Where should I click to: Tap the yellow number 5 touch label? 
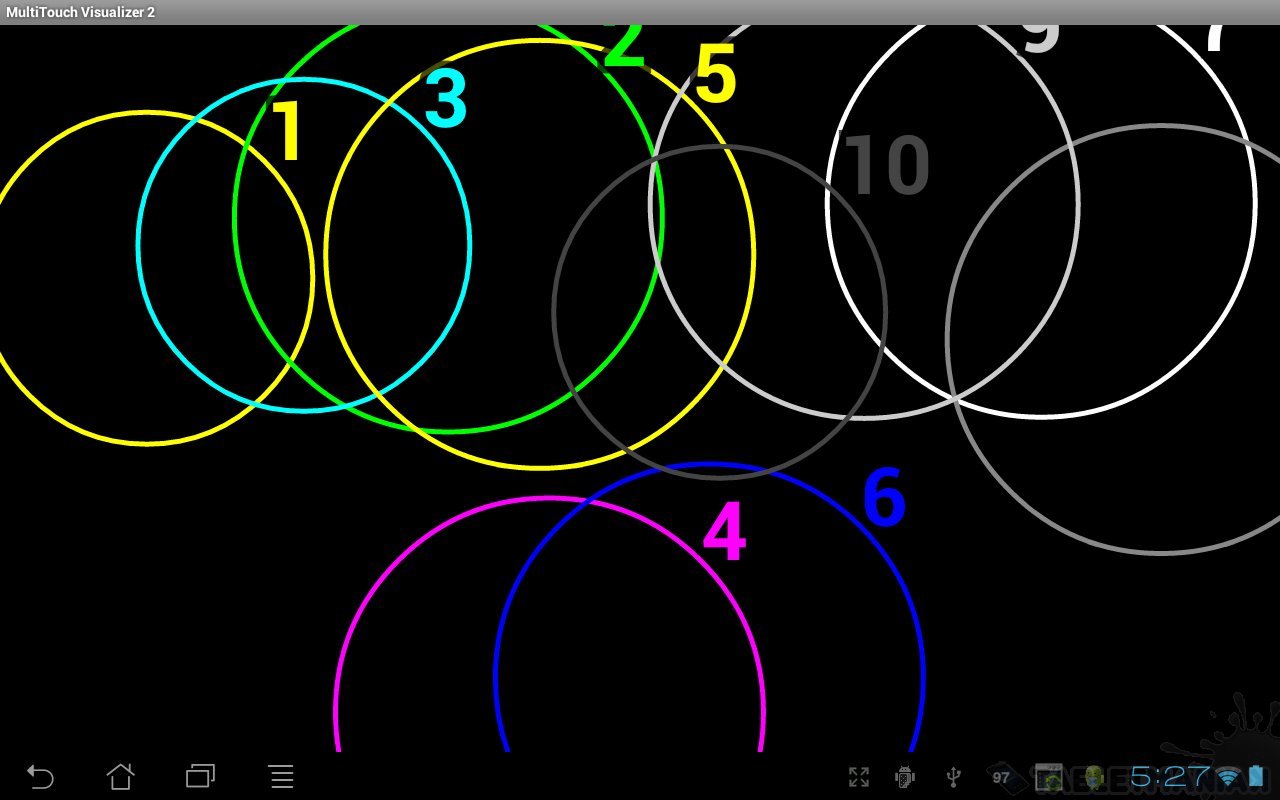tap(715, 75)
